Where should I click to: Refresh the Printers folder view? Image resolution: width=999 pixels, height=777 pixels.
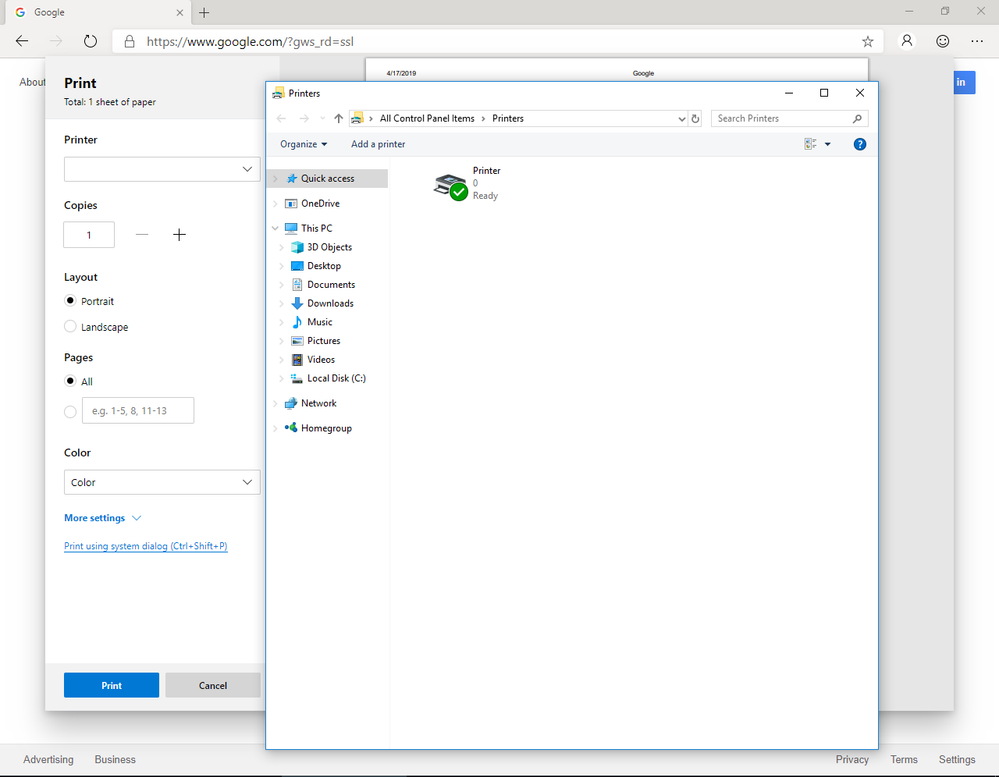(695, 118)
